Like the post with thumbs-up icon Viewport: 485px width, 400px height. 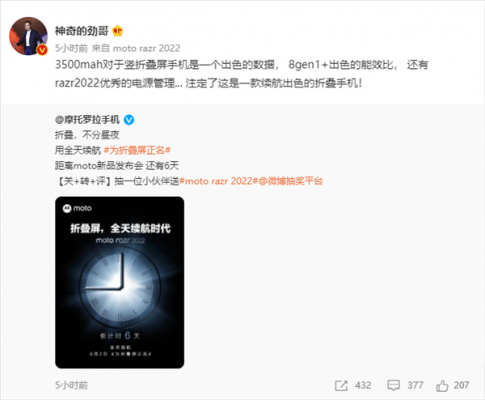tap(442, 386)
